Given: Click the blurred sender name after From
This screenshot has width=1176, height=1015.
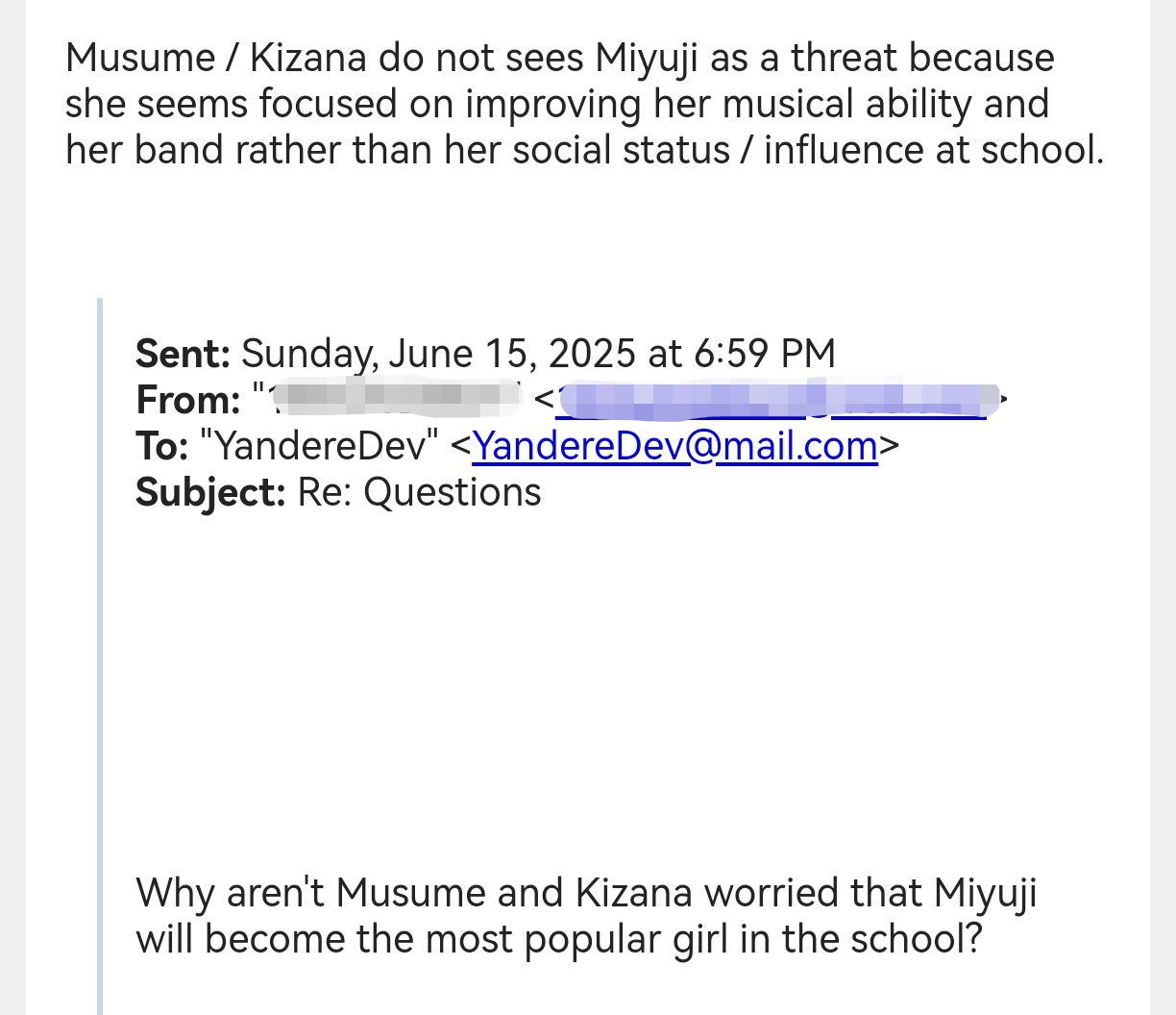Looking at the screenshot, I should [392, 397].
